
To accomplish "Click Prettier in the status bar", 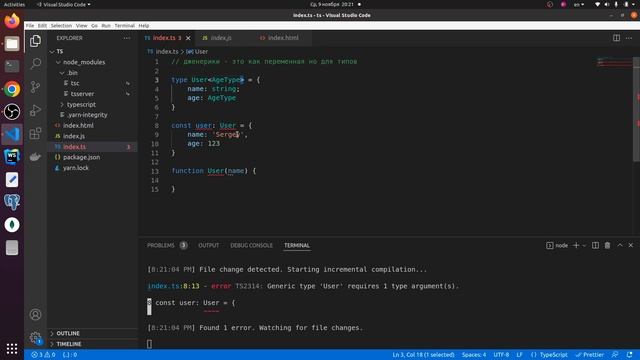I will click(x=589, y=355).
